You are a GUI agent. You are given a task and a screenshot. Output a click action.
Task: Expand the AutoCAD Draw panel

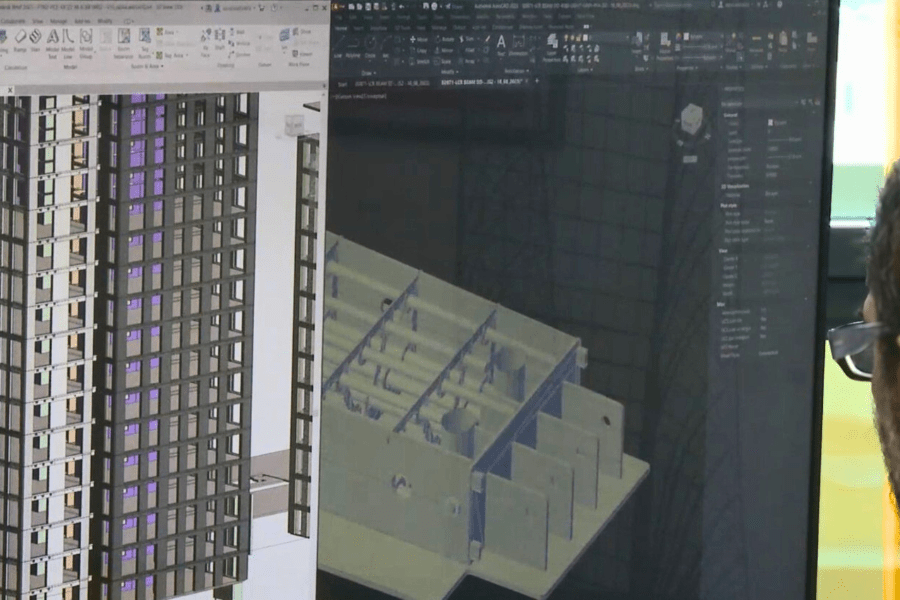click(369, 72)
